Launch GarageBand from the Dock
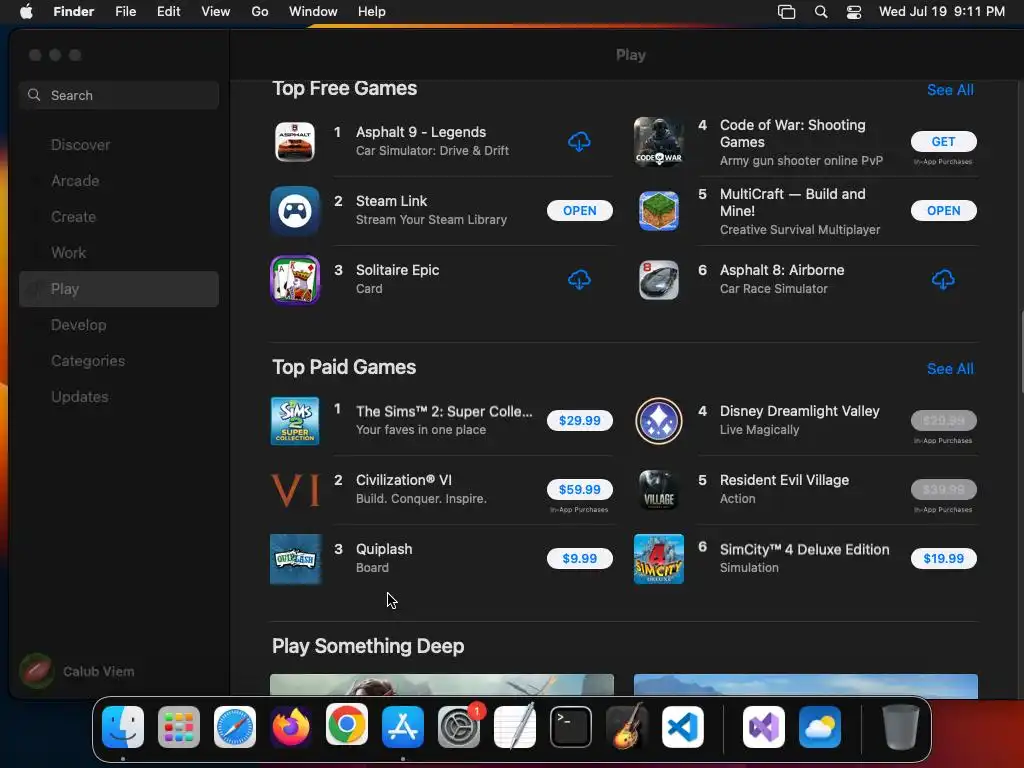The height and width of the screenshot is (768, 1024). (627, 727)
